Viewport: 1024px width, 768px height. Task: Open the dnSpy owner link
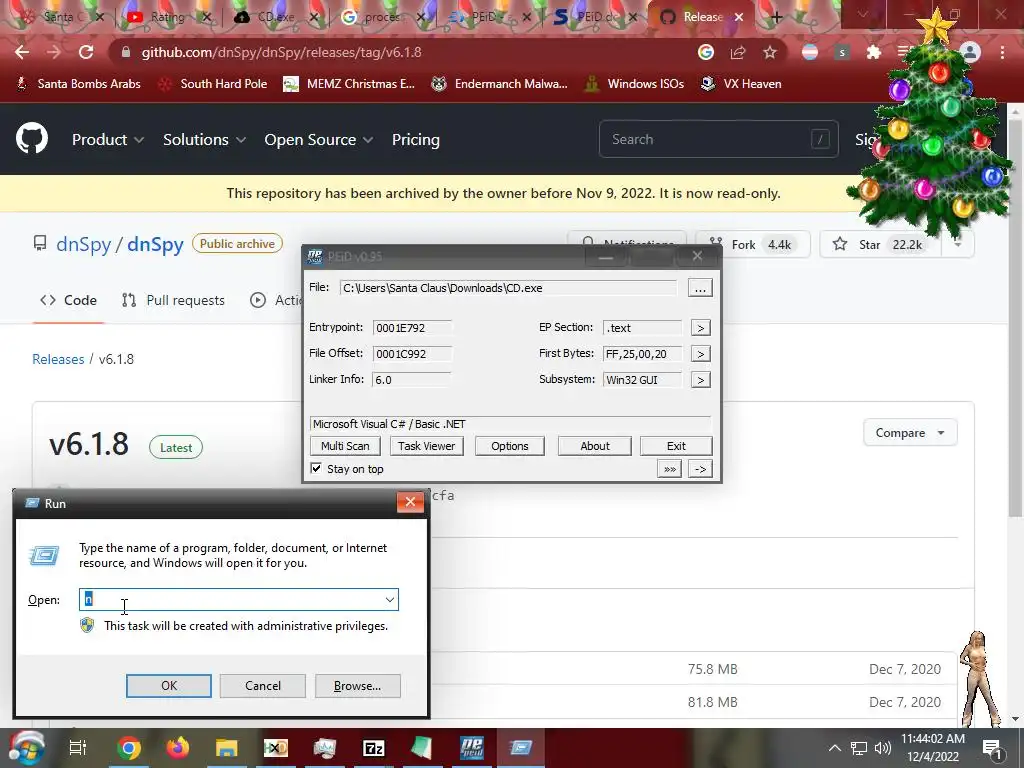[84, 244]
